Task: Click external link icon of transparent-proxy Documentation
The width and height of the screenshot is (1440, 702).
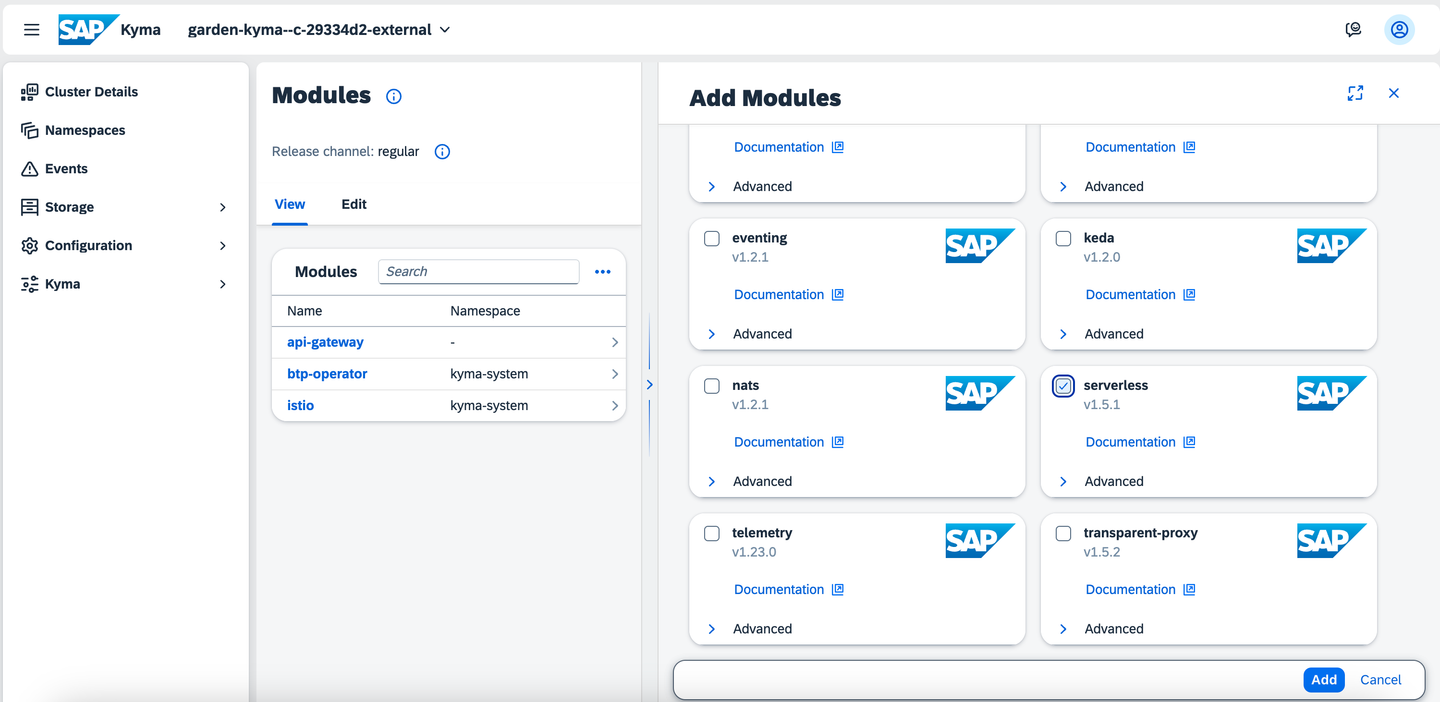Action: point(1189,590)
